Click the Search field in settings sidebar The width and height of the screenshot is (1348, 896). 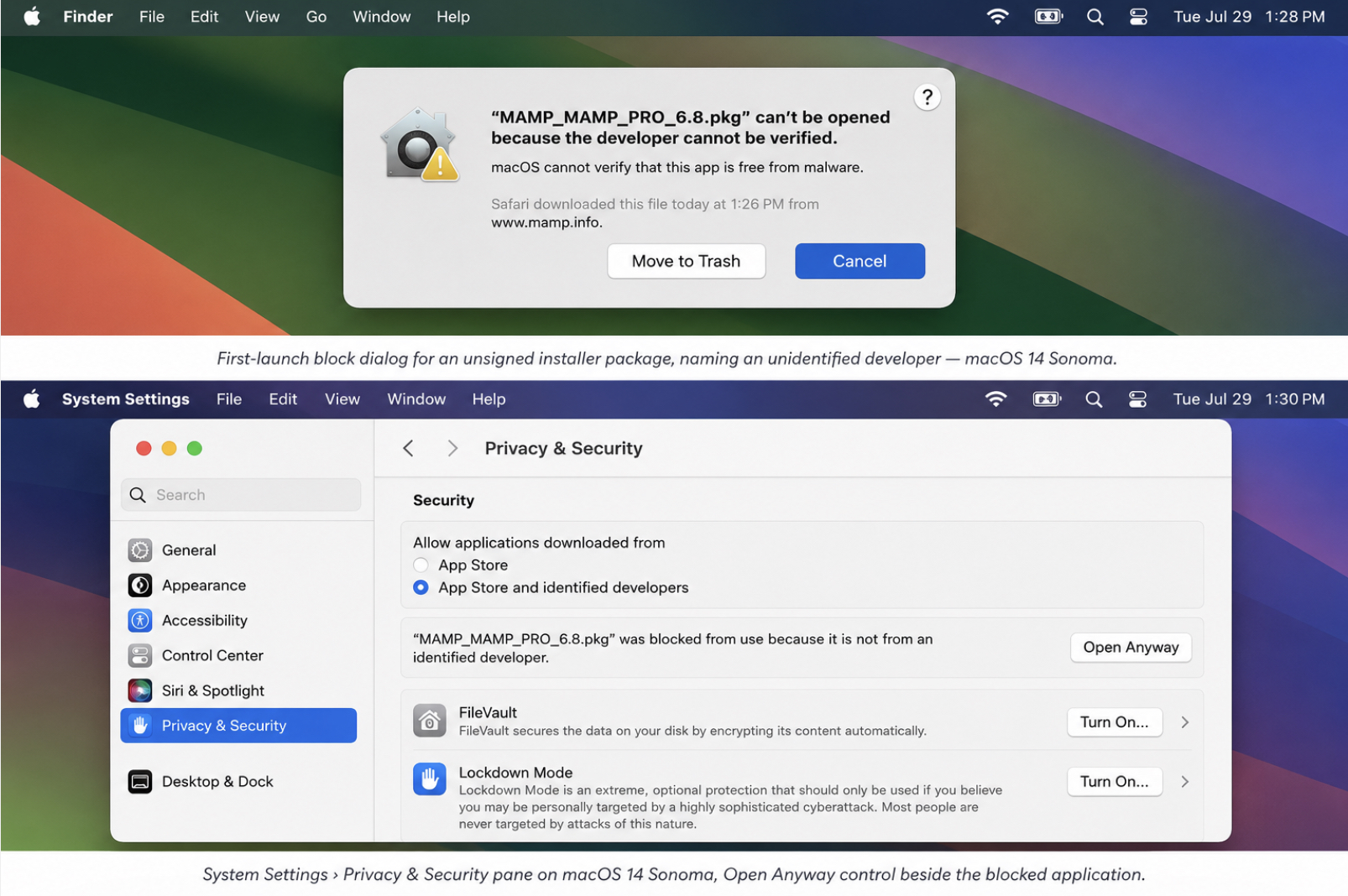(242, 495)
